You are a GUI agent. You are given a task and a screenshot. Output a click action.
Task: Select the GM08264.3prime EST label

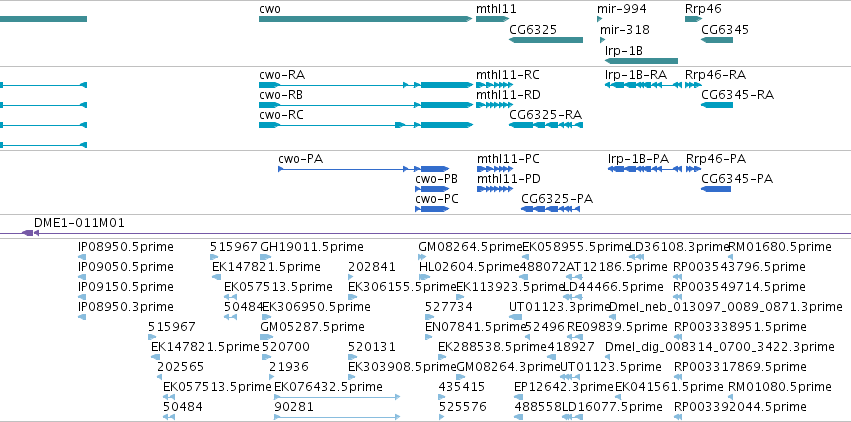pyautogui.click(x=508, y=367)
